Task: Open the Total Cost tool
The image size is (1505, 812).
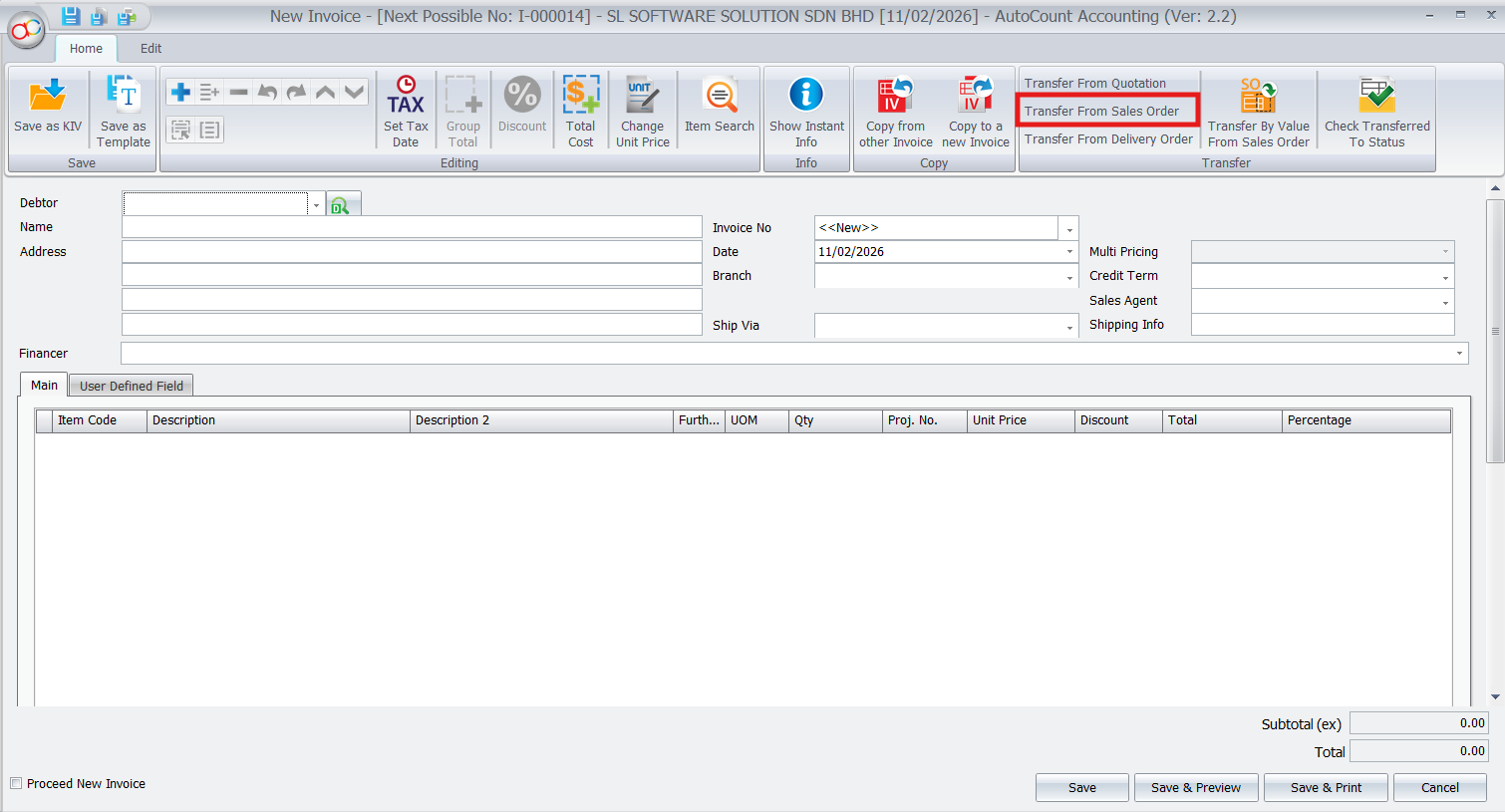Action: (x=580, y=96)
